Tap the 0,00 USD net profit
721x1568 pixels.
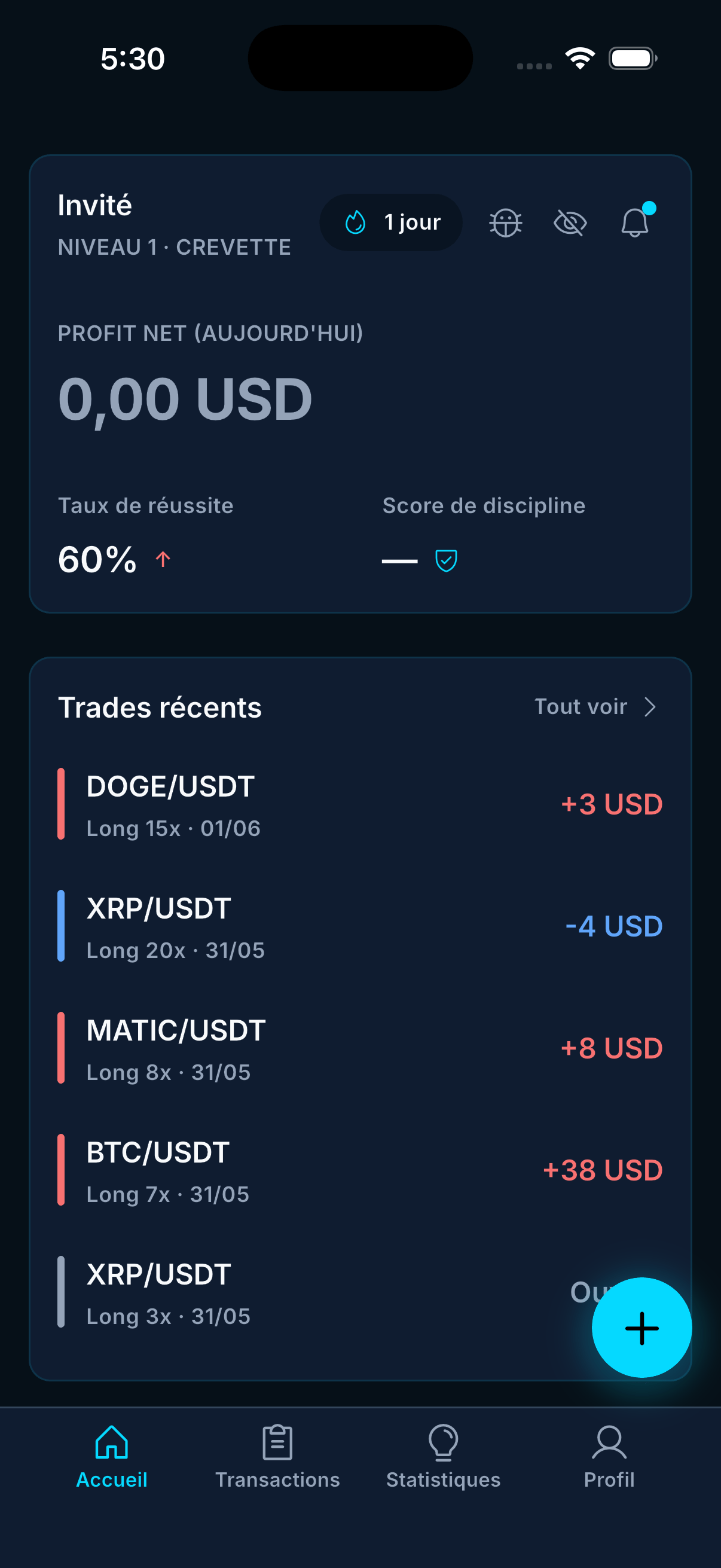(185, 399)
